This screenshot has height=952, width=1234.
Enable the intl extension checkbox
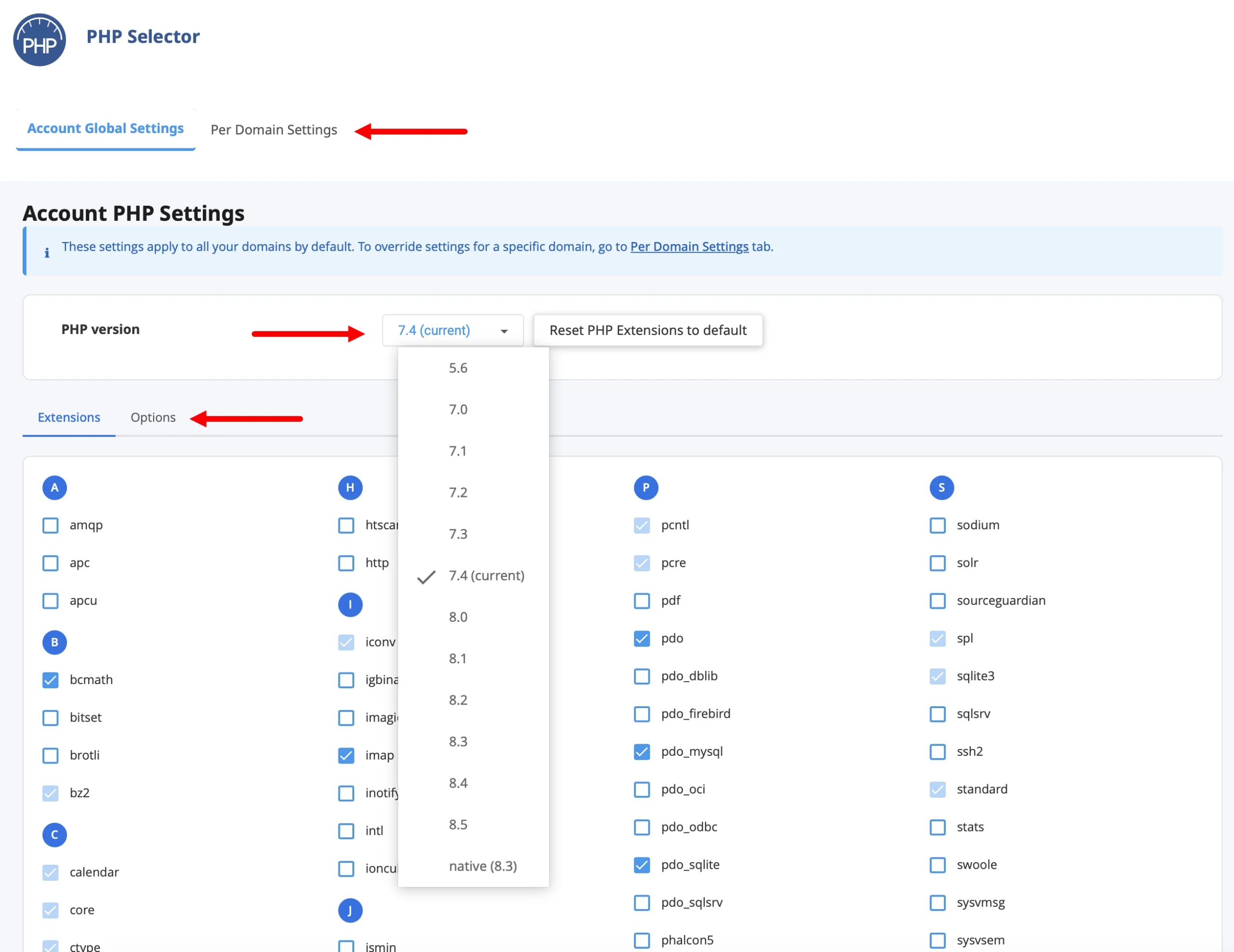347,831
